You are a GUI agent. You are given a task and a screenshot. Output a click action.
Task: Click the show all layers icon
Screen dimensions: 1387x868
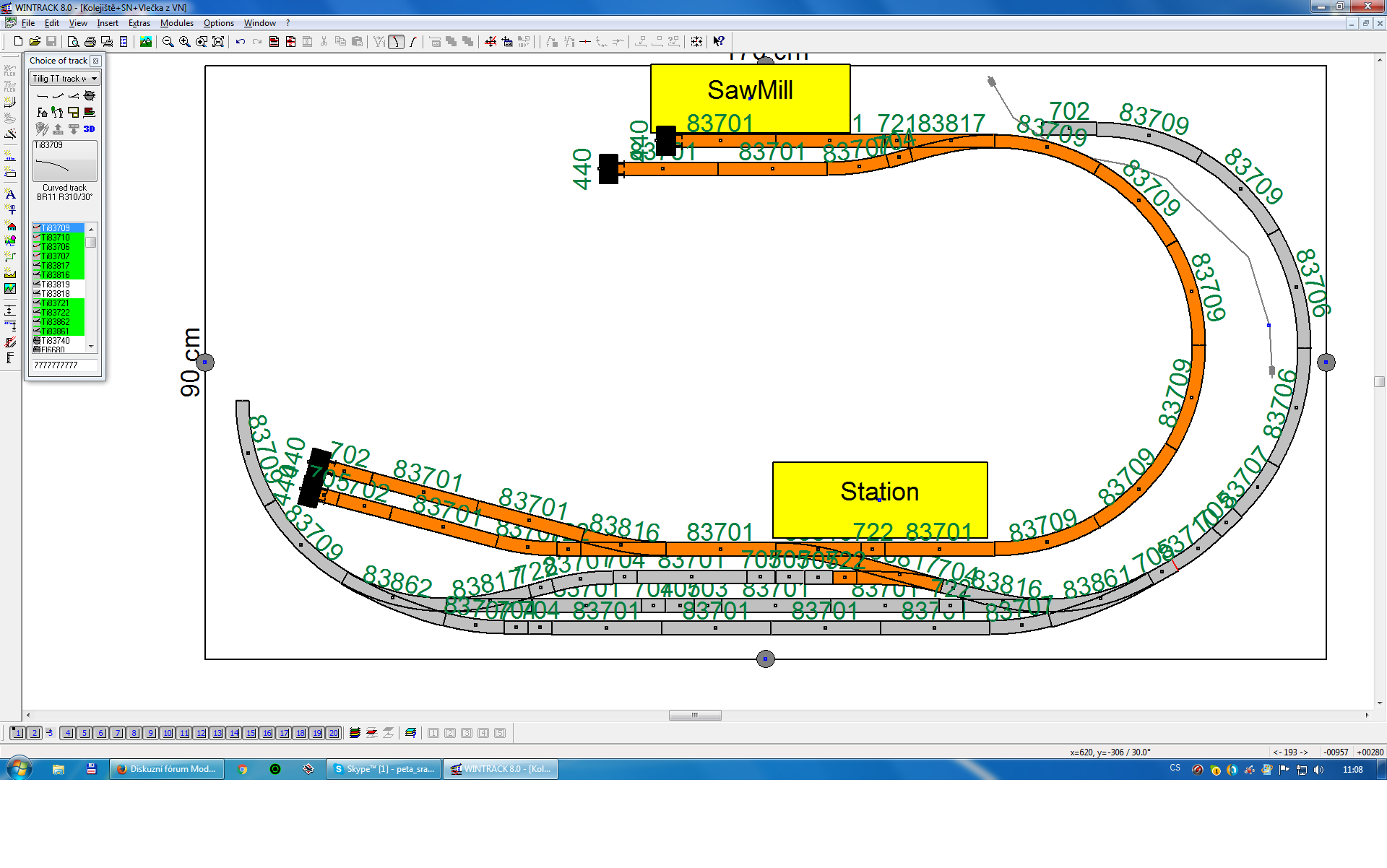355,733
